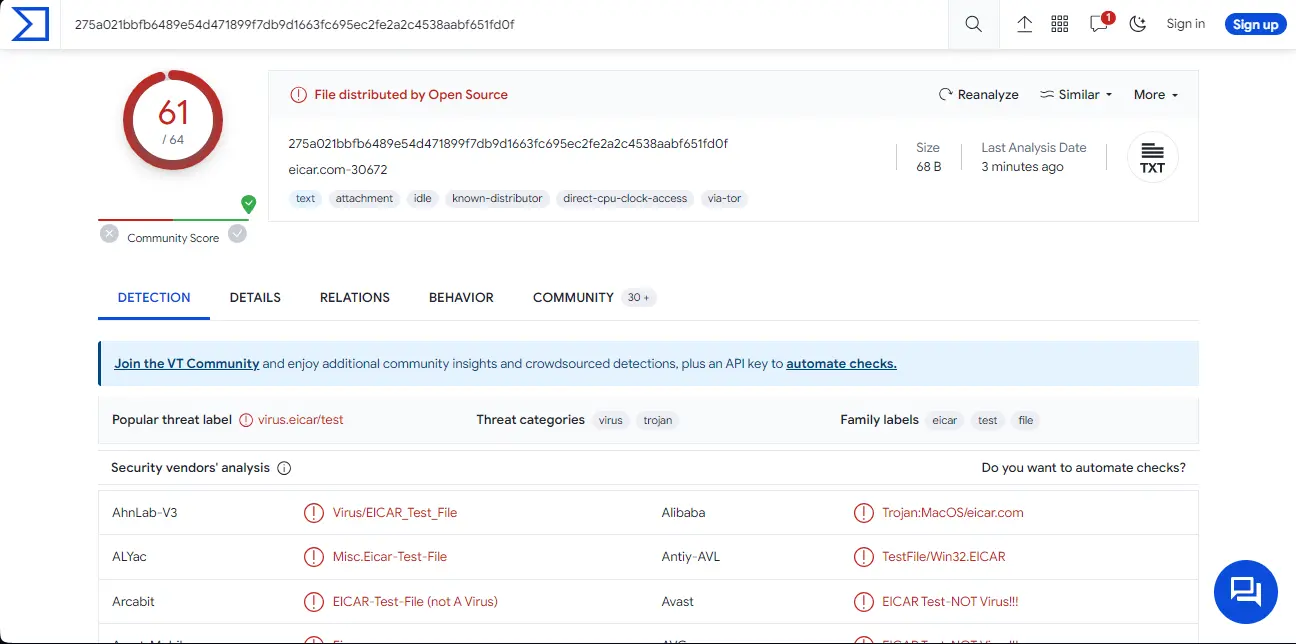Click the Reanalyze button
Screen dimensions: 1296x644
click(x=978, y=94)
